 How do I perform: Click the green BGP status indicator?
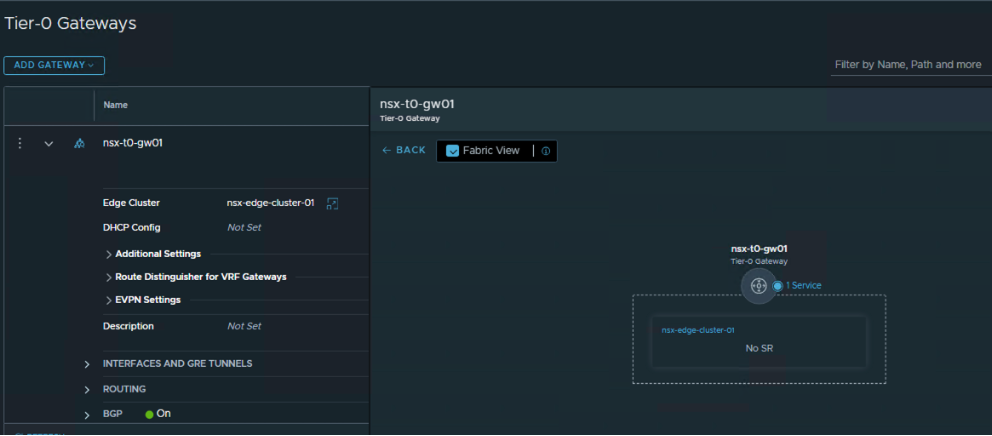[150, 414]
